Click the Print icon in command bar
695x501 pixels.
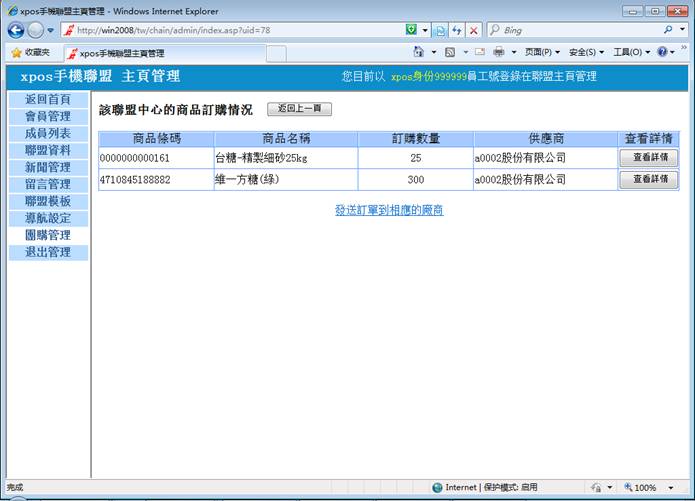(498, 52)
